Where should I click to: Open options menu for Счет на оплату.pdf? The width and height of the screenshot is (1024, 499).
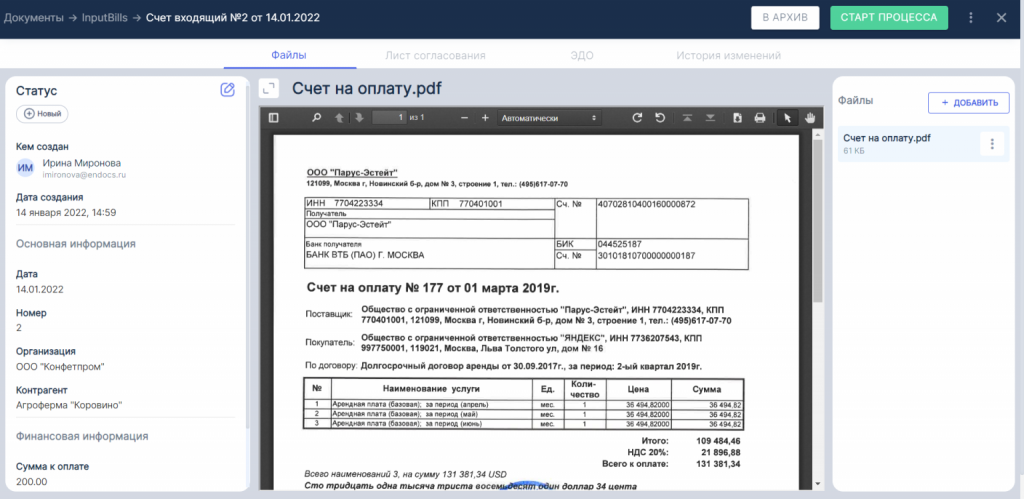pyautogui.click(x=992, y=144)
